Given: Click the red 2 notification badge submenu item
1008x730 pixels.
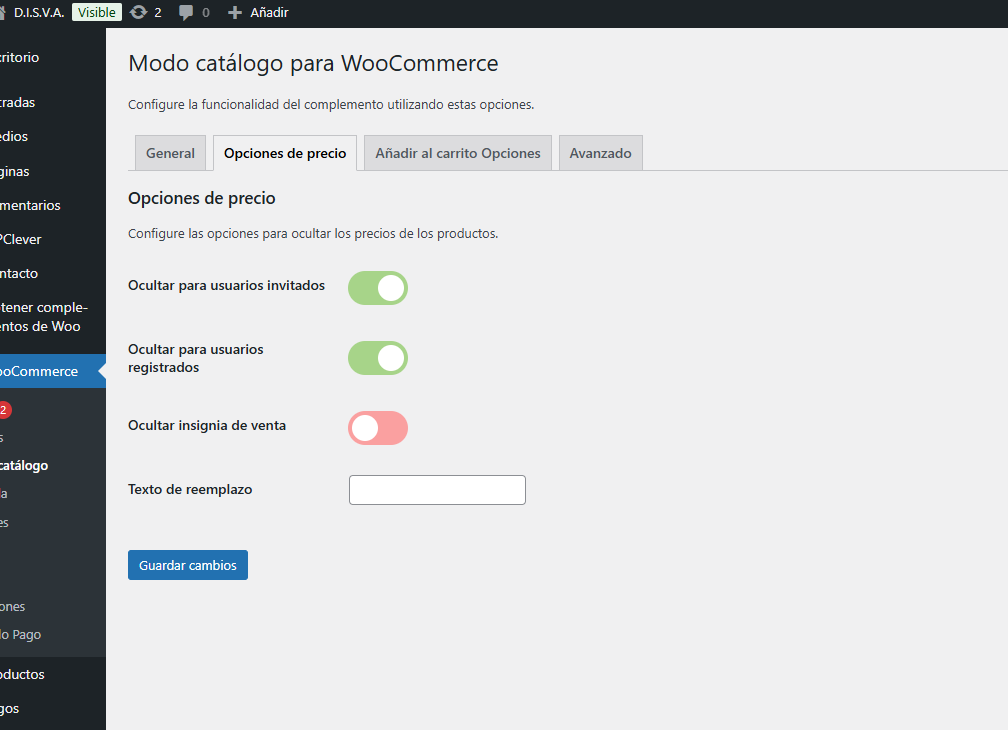Looking at the screenshot, I should (4, 409).
